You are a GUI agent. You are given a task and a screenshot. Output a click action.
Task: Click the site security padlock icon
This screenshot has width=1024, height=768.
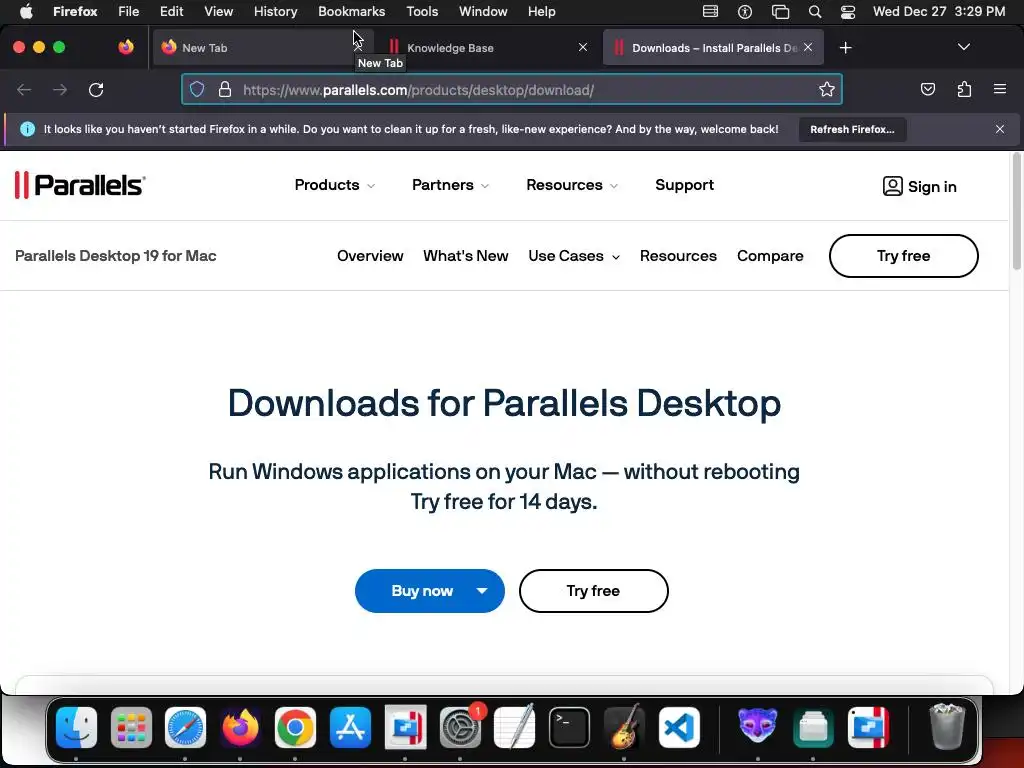coord(225,89)
